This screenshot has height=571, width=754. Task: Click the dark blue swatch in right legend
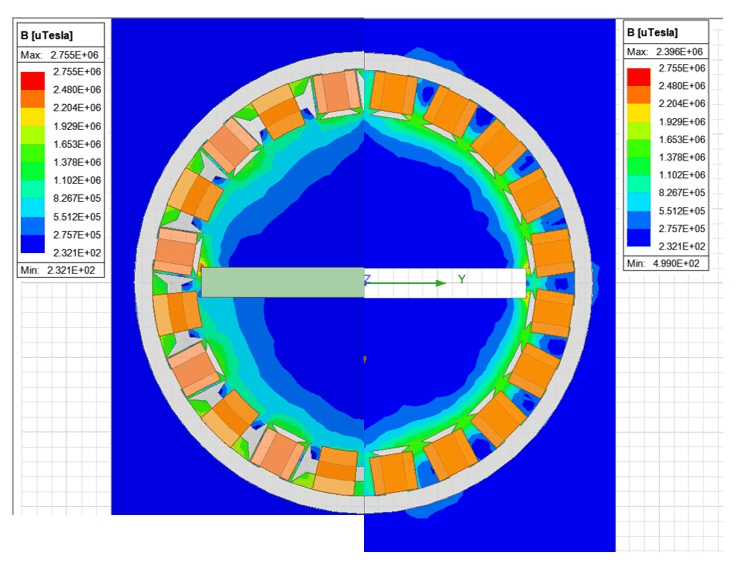pos(639,237)
